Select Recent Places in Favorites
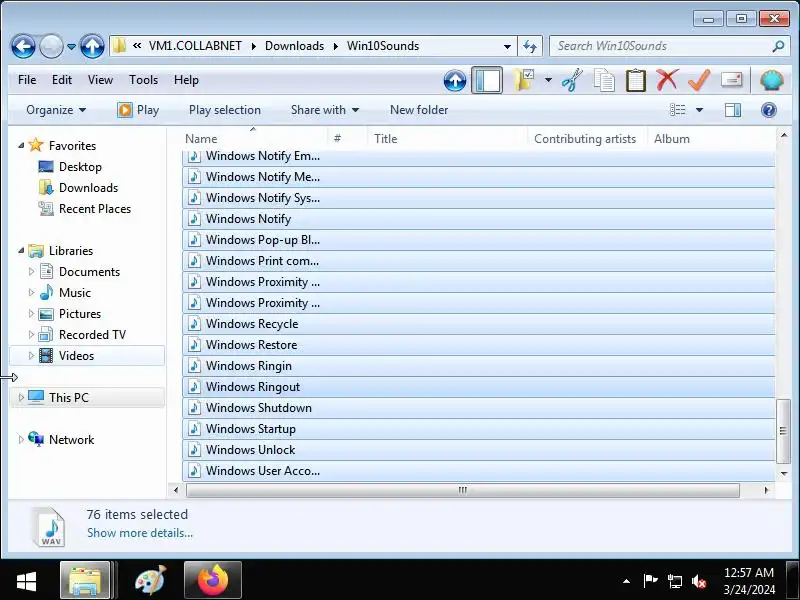 click(95, 209)
